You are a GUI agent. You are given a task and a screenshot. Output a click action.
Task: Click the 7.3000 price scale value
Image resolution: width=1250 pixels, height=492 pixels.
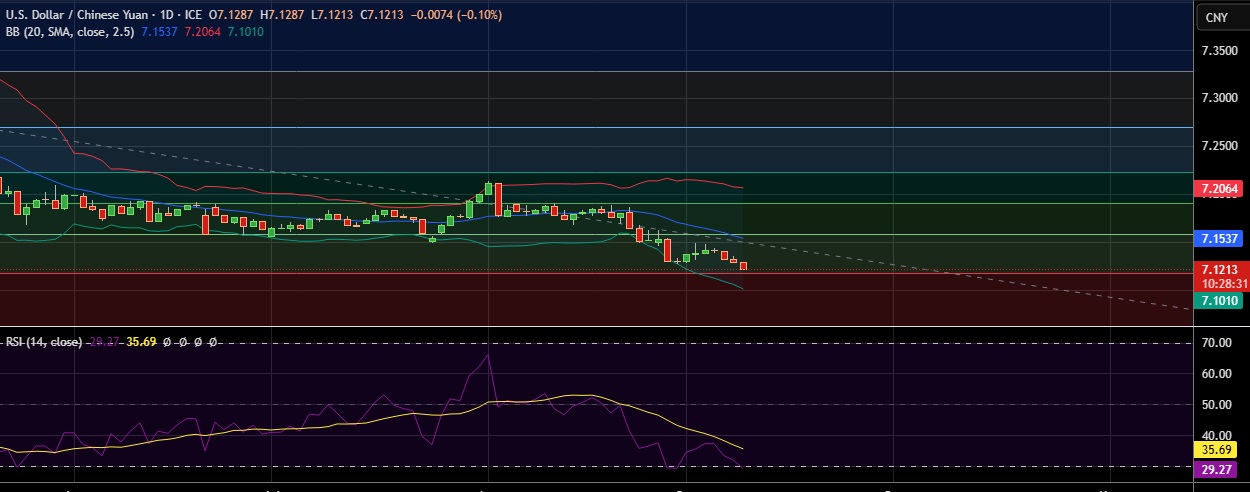pos(1222,98)
